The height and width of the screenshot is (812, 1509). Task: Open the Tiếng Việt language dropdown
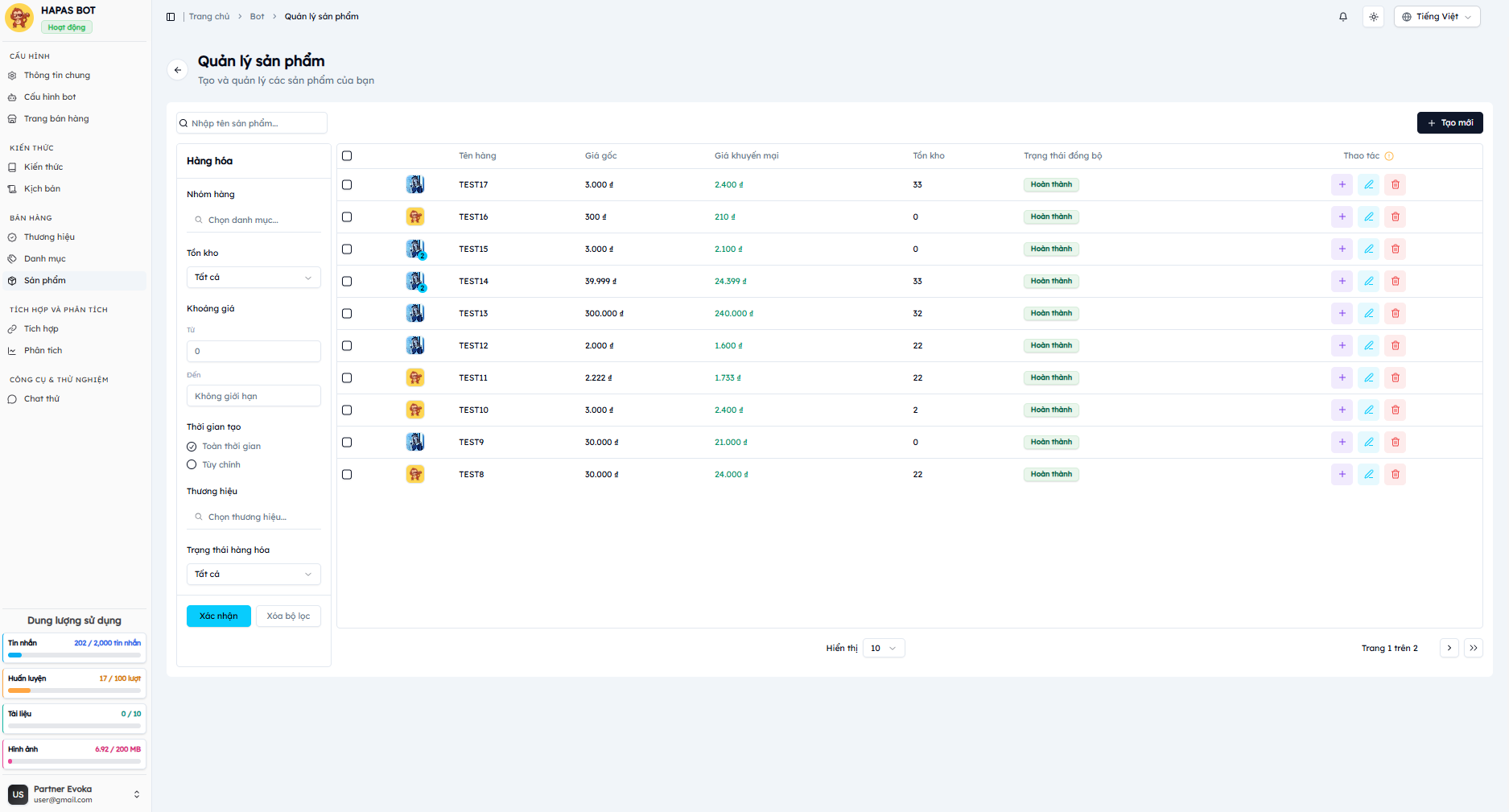click(1437, 17)
